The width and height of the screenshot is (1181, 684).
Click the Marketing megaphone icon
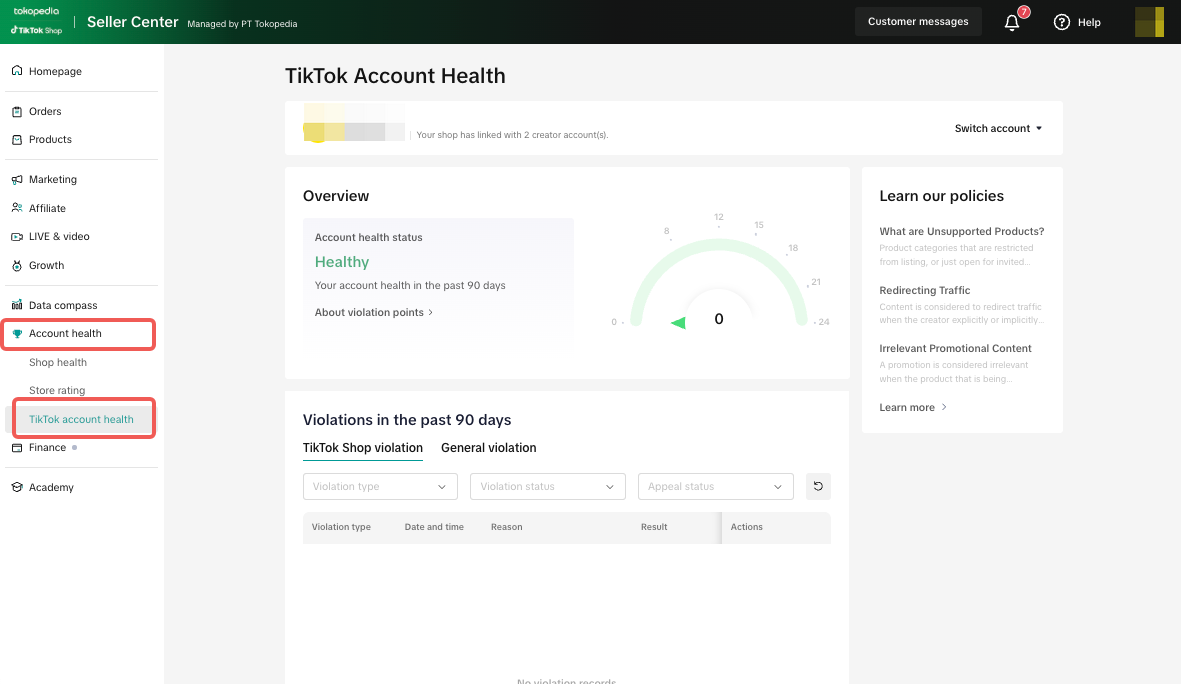point(17,180)
